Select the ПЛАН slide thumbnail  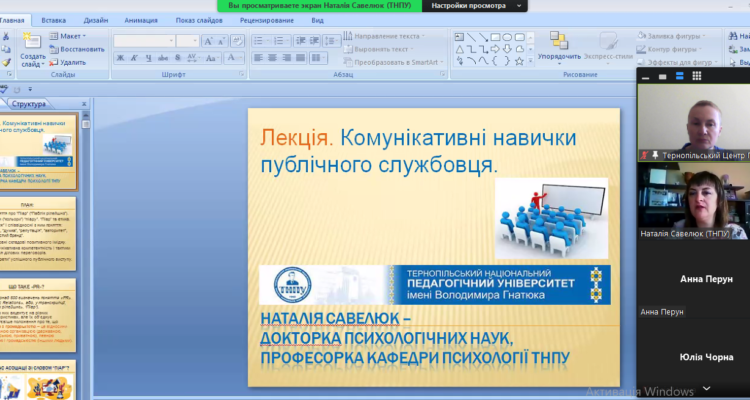coord(38,233)
